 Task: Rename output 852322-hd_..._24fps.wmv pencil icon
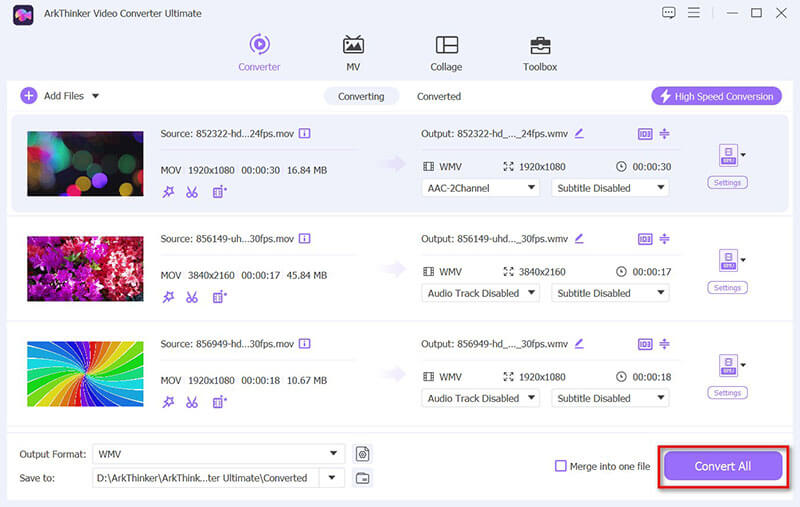point(579,133)
